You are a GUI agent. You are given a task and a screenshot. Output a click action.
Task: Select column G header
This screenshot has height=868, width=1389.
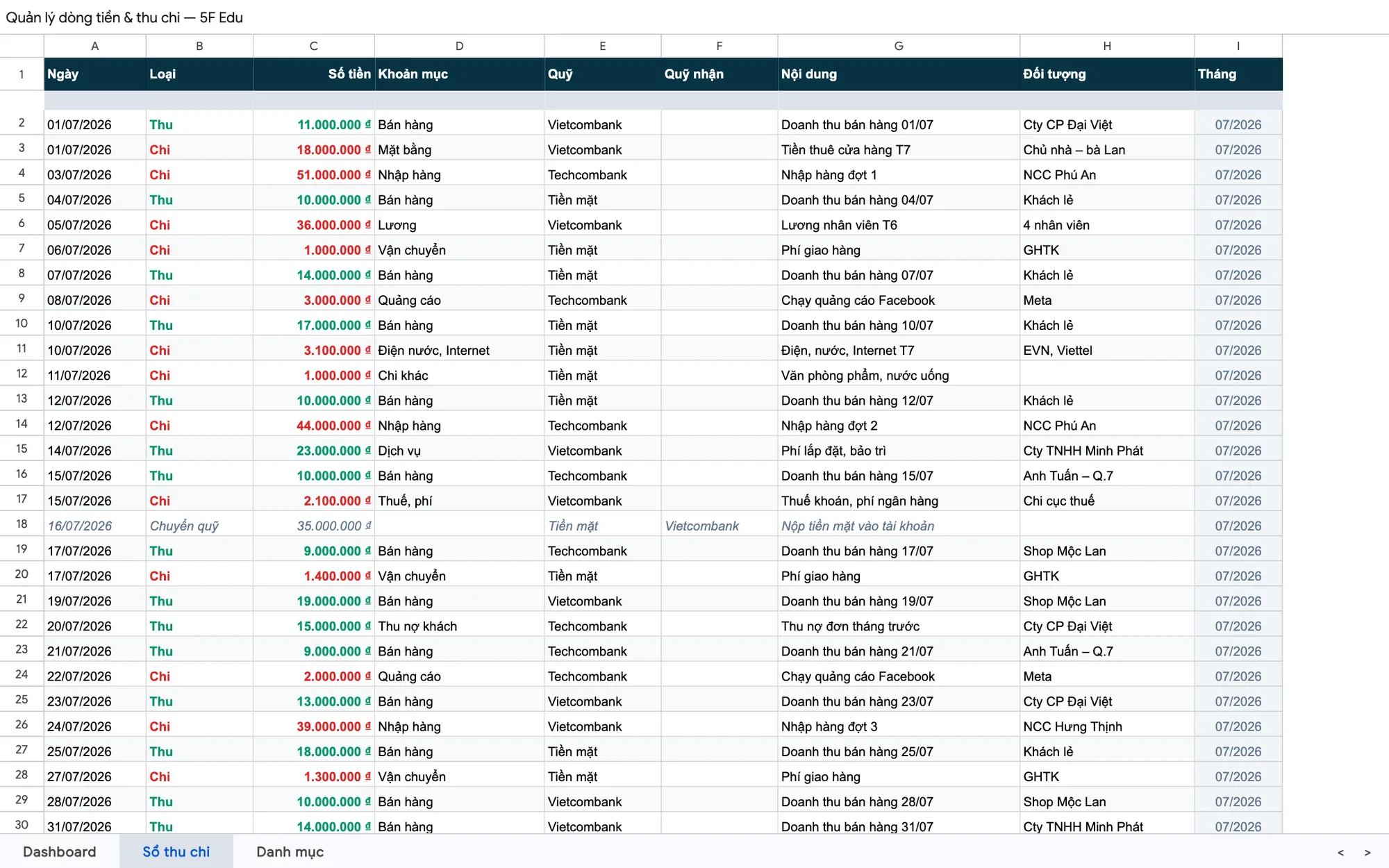899,46
